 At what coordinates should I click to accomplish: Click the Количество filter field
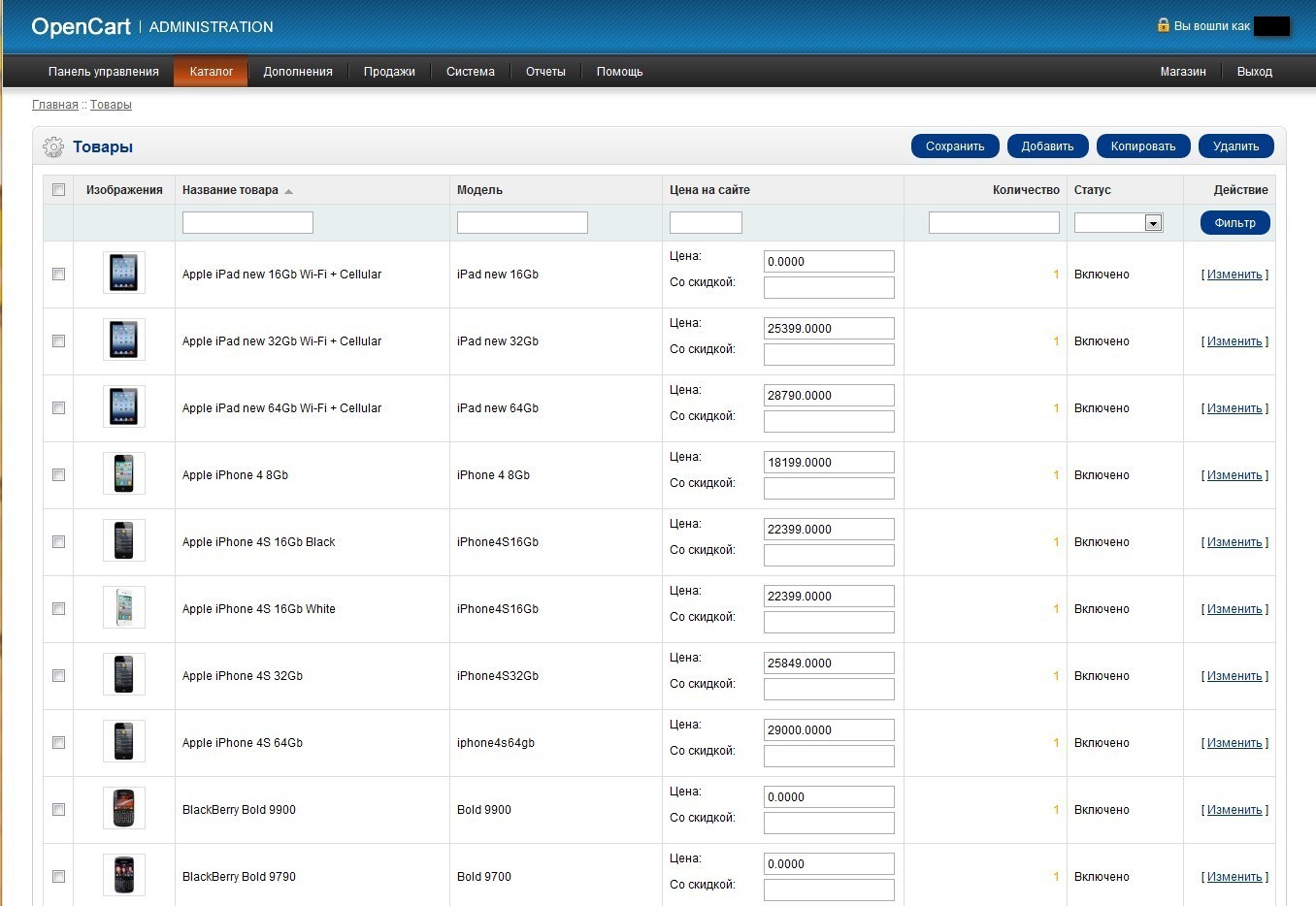(x=994, y=223)
